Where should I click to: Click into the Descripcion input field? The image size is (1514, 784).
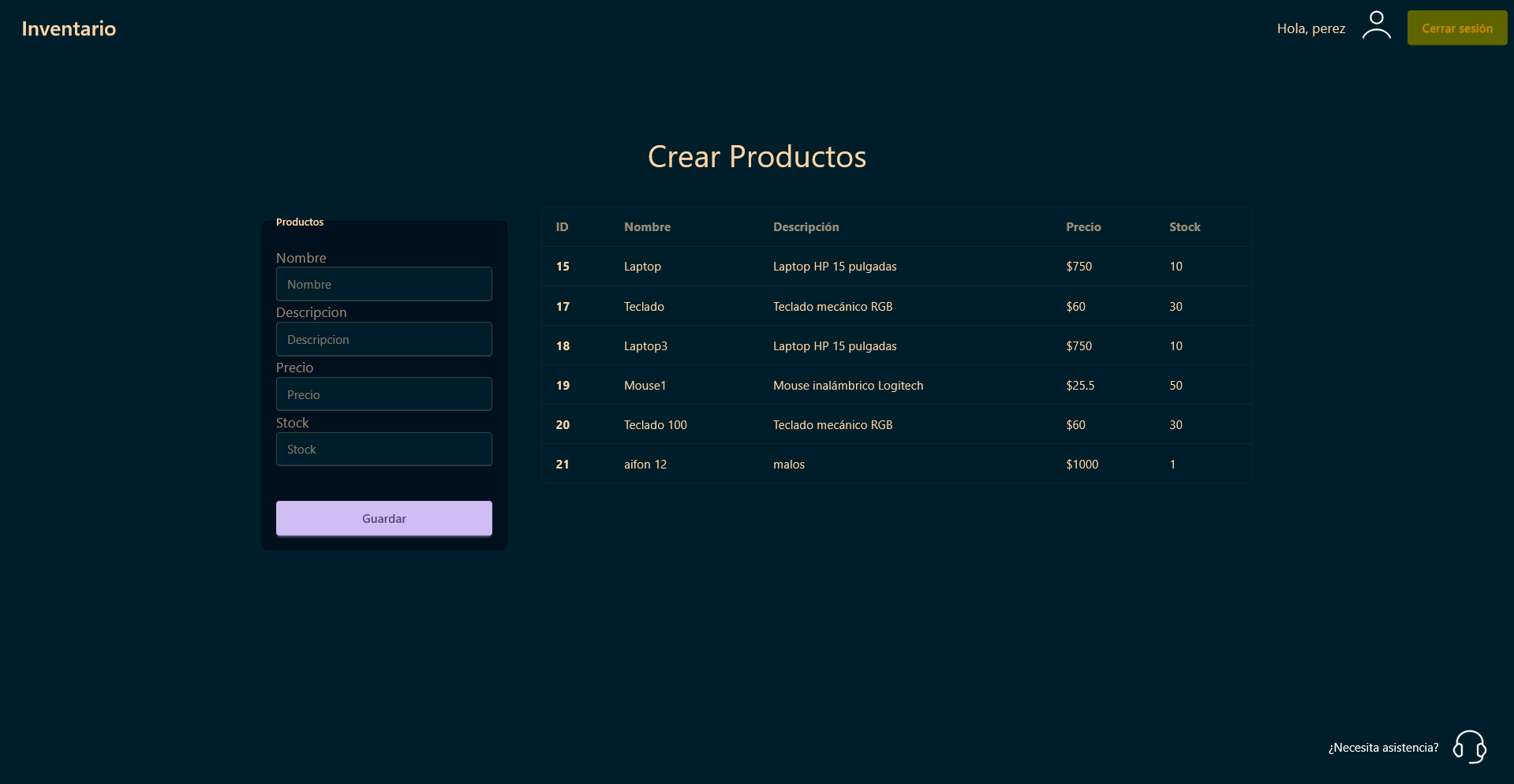point(383,339)
